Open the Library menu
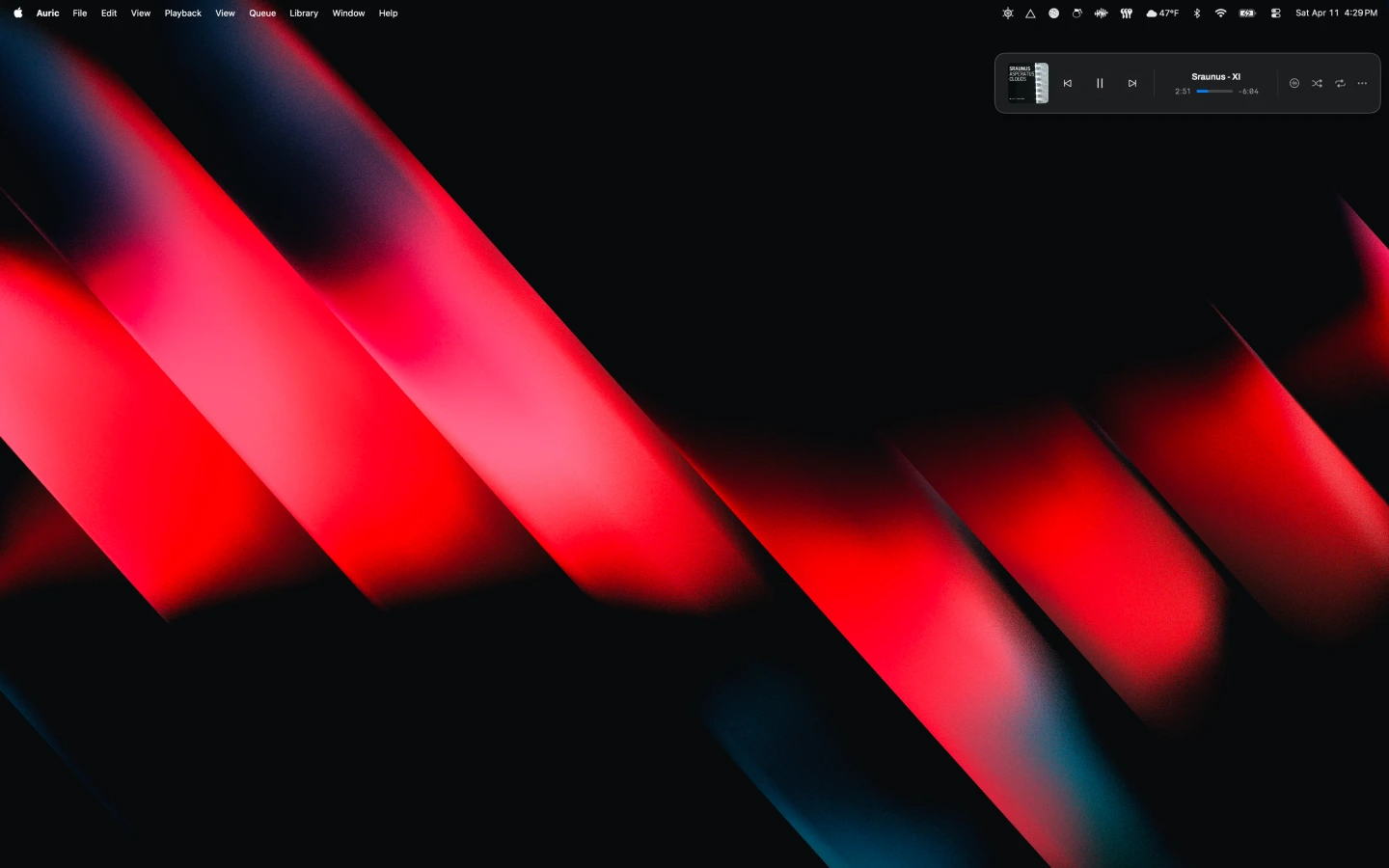The width and height of the screenshot is (1389, 868). 304,14
